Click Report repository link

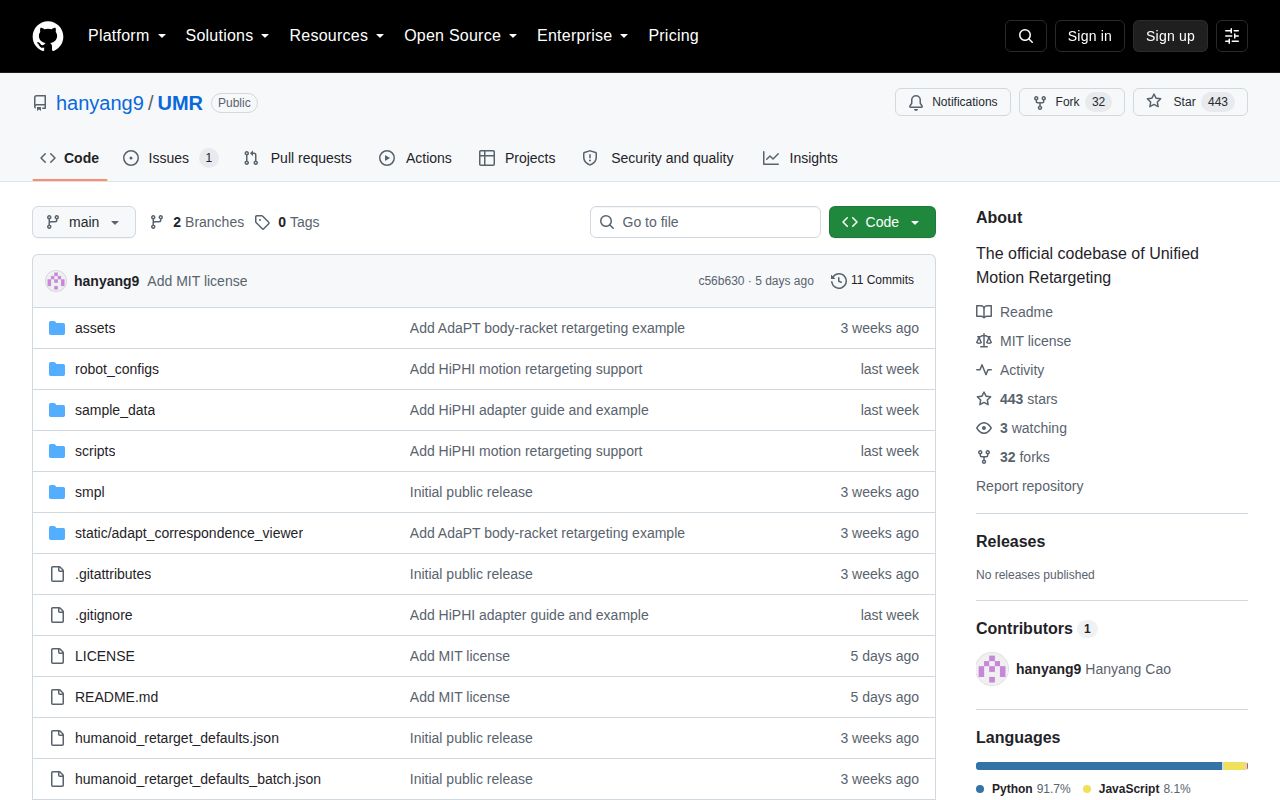tap(1029, 486)
